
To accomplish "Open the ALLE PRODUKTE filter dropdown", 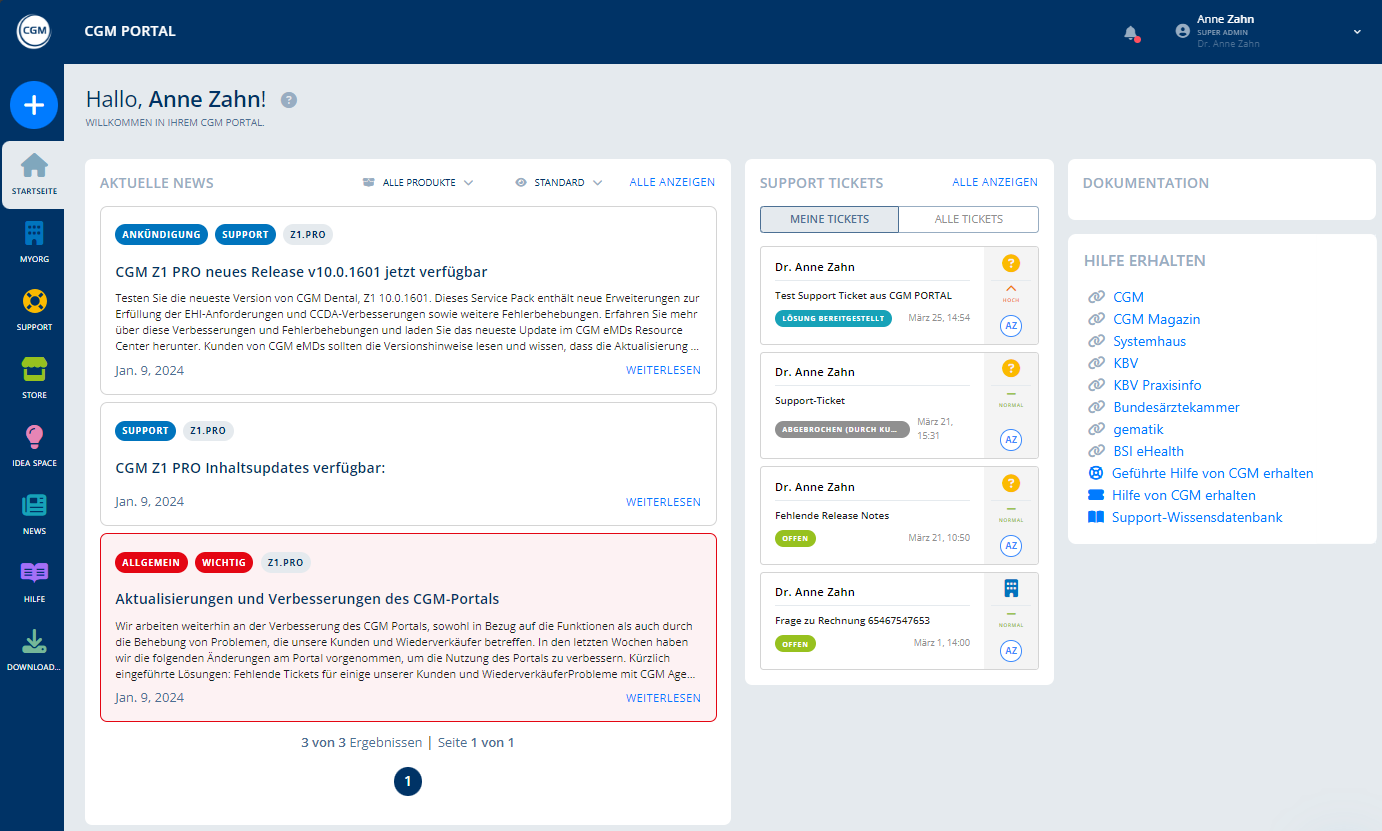I will [x=418, y=182].
